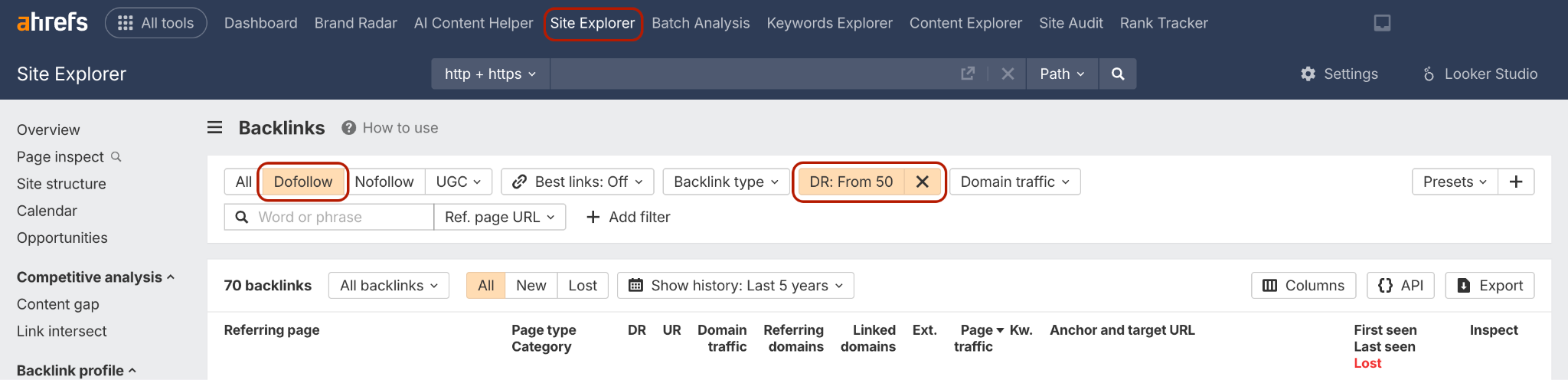Click the magnifier search button

click(1118, 74)
